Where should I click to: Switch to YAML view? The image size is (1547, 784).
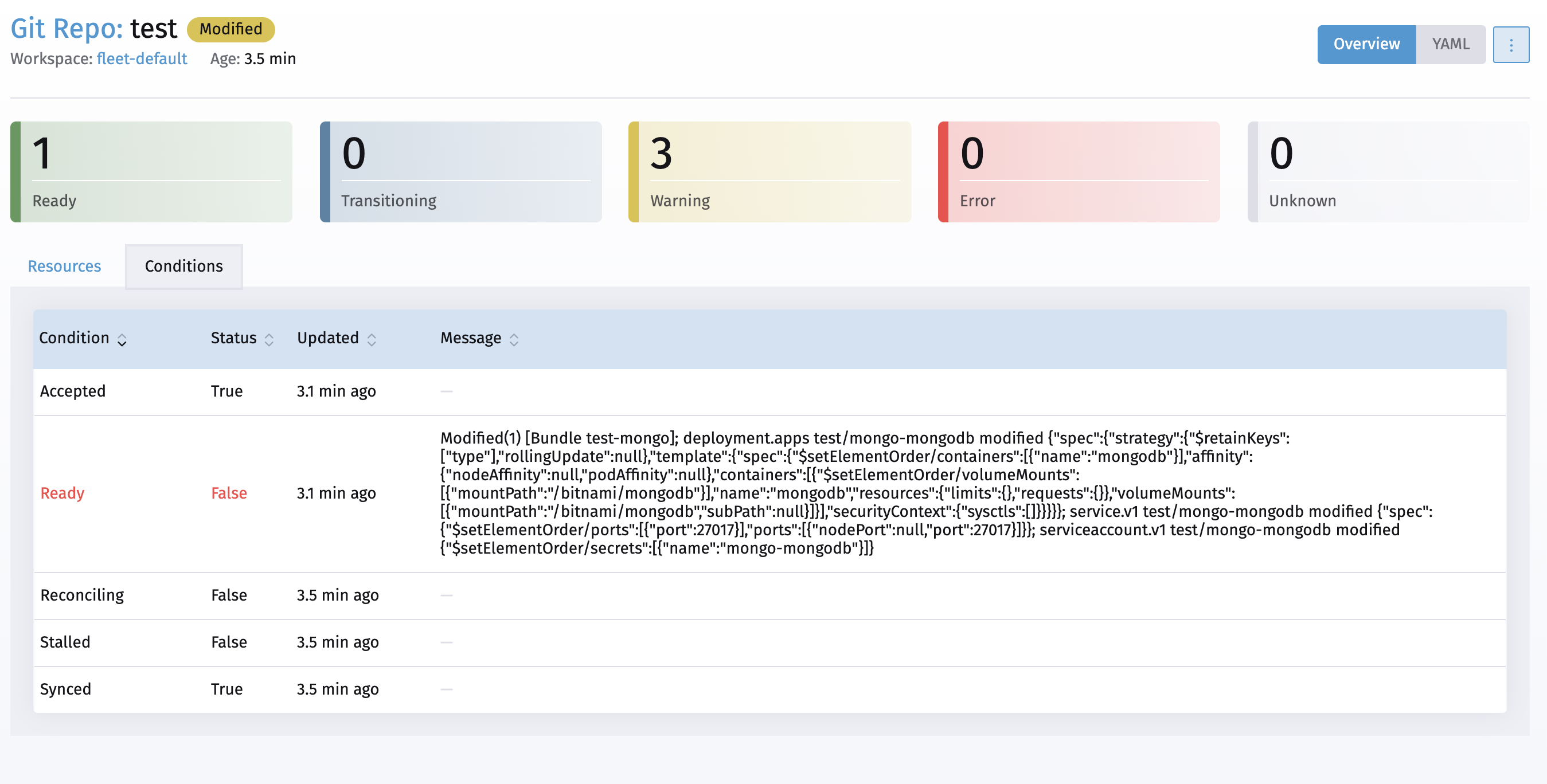pos(1450,44)
